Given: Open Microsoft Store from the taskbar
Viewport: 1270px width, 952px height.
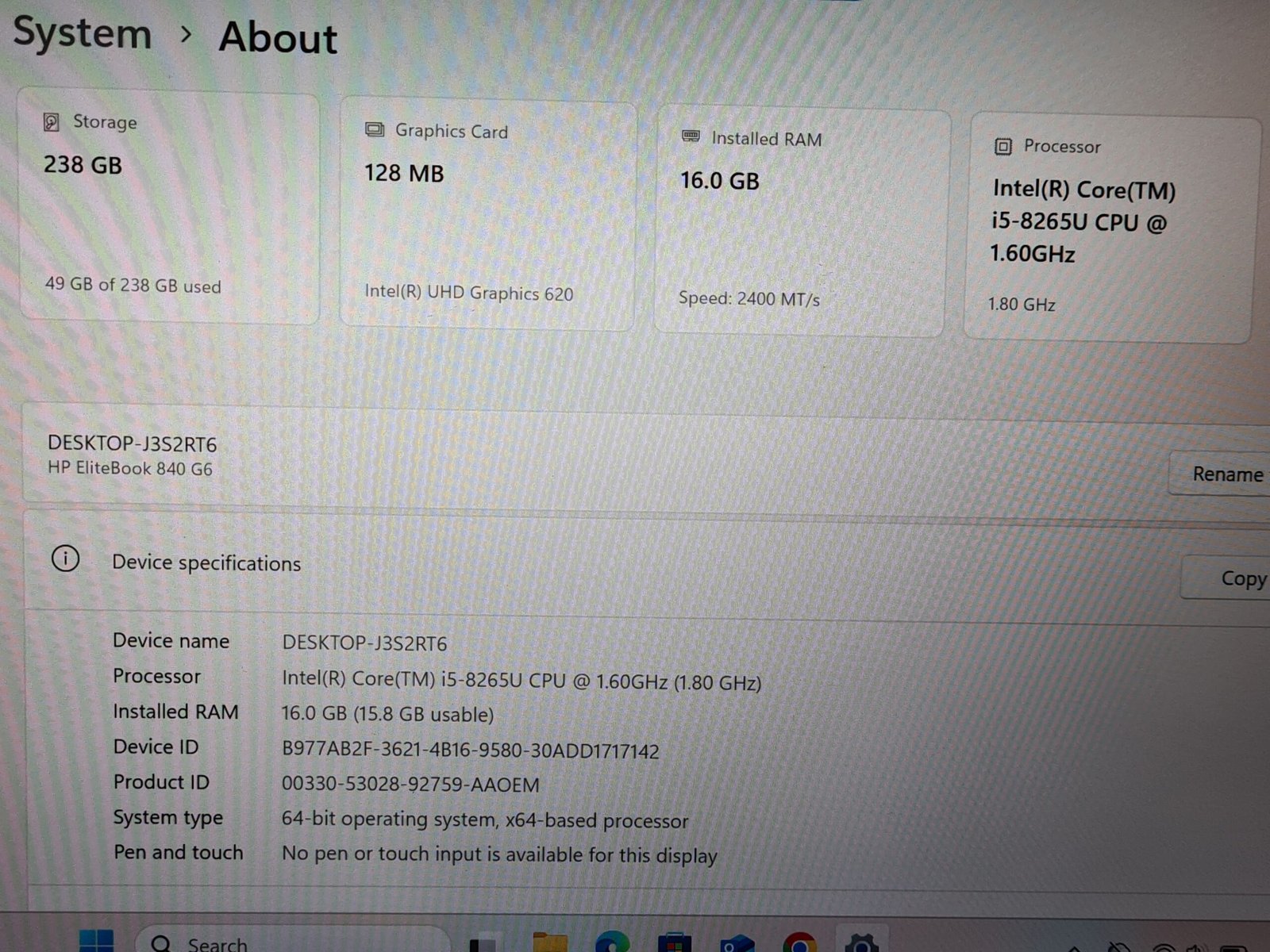Looking at the screenshot, I should (675, 943).
